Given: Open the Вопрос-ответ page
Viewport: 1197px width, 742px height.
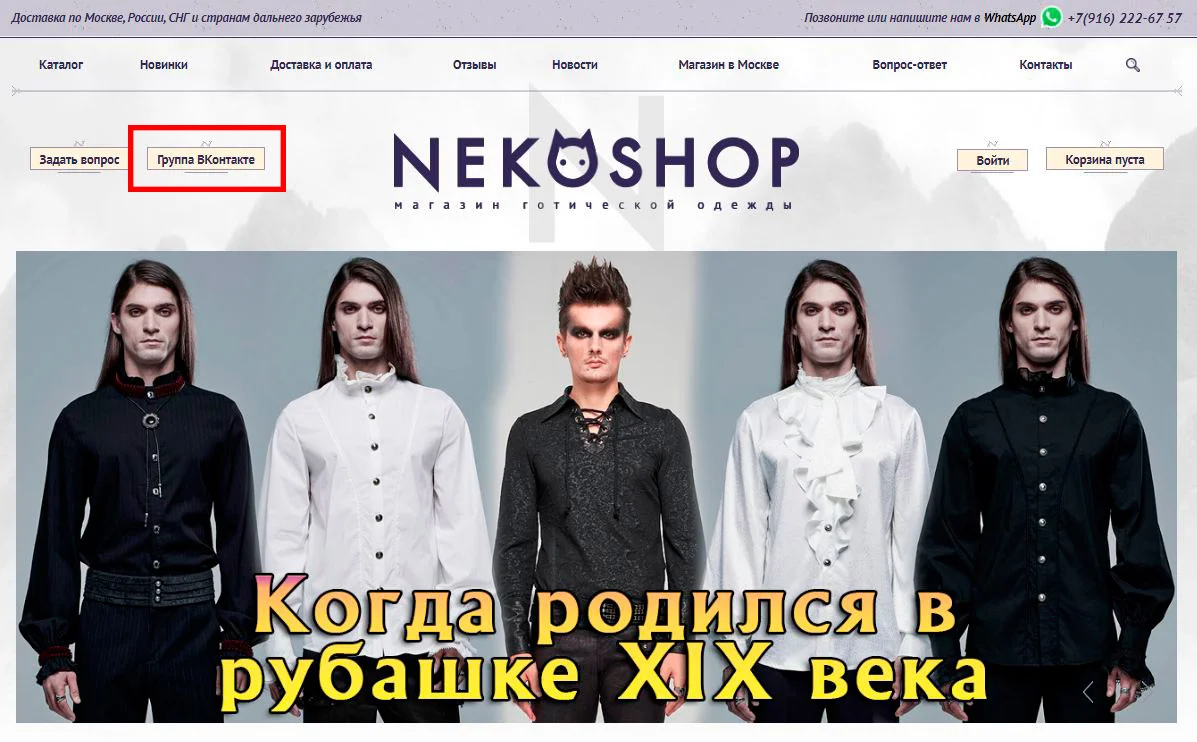Looking at the screenshot, I should [909, 65].
